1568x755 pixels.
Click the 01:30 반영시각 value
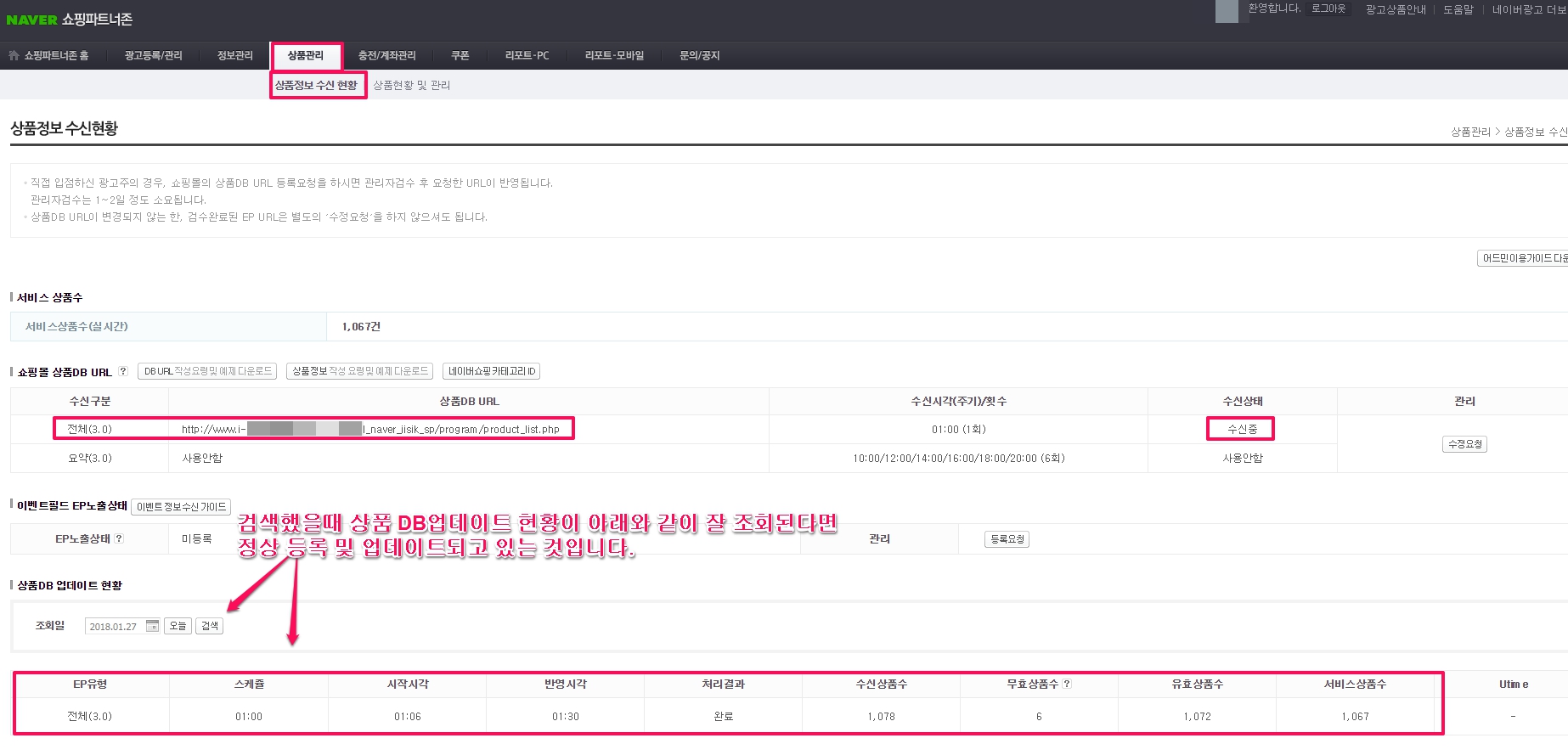point(566,717)
